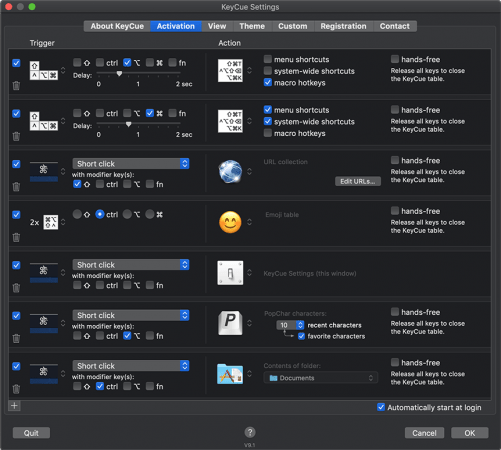The width and height of the screenshot is (501, 450).
Task: Delete the Emoji table row with trash icon
Action: [x=16, y=237]
